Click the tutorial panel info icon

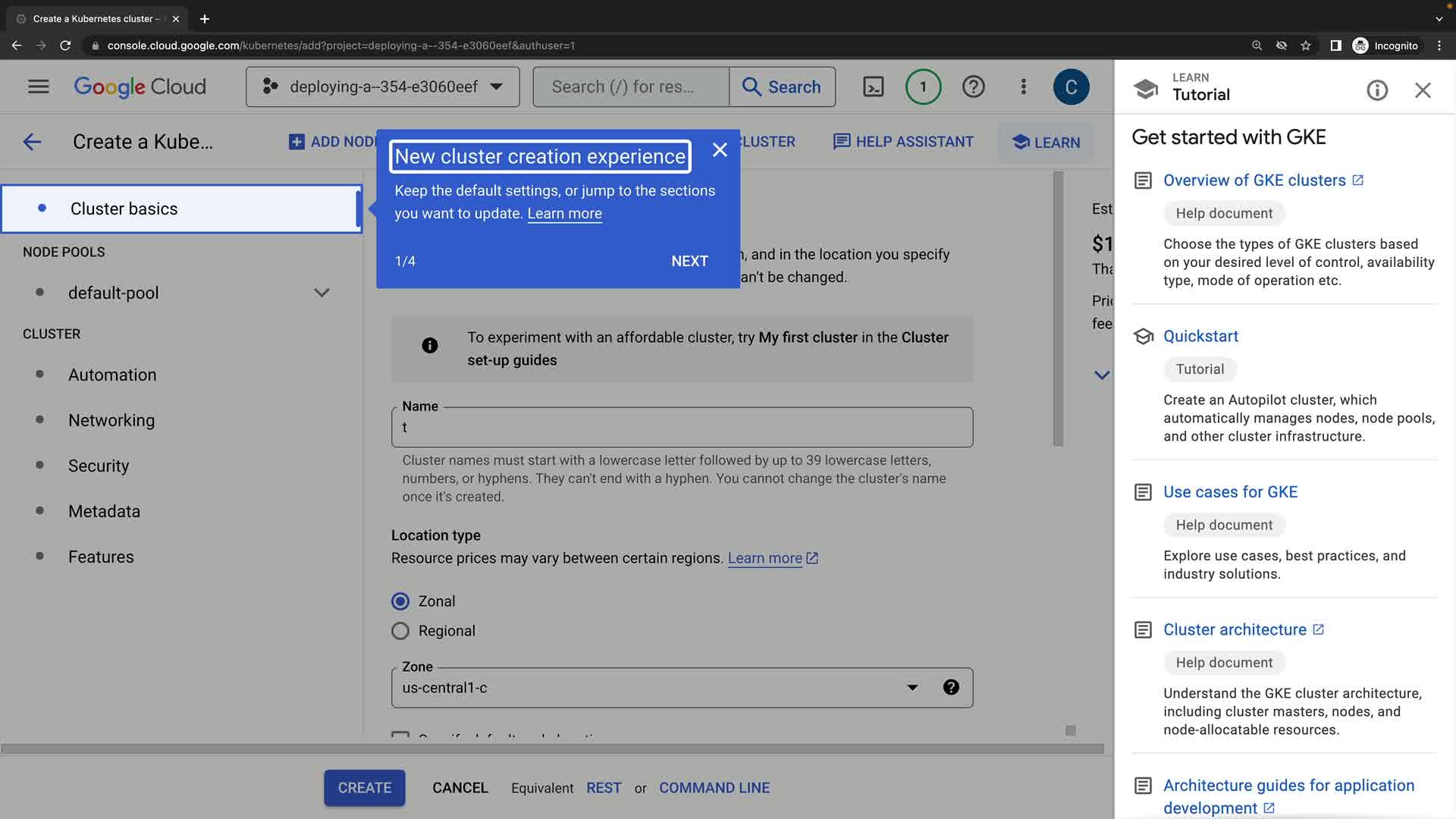1376,90
